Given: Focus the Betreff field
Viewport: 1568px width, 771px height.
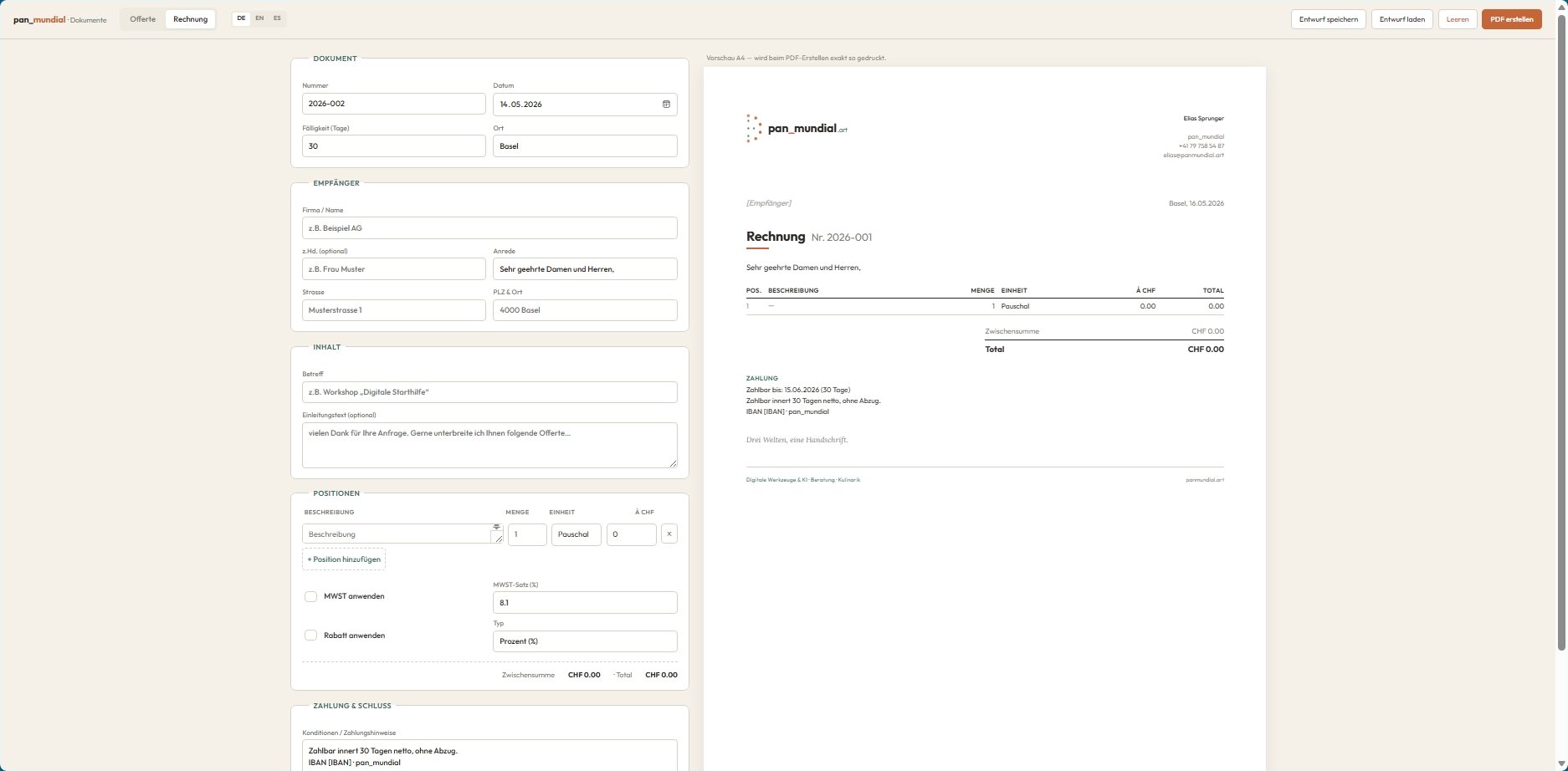Looking at the screenshot, I should [x=489, y=392].
